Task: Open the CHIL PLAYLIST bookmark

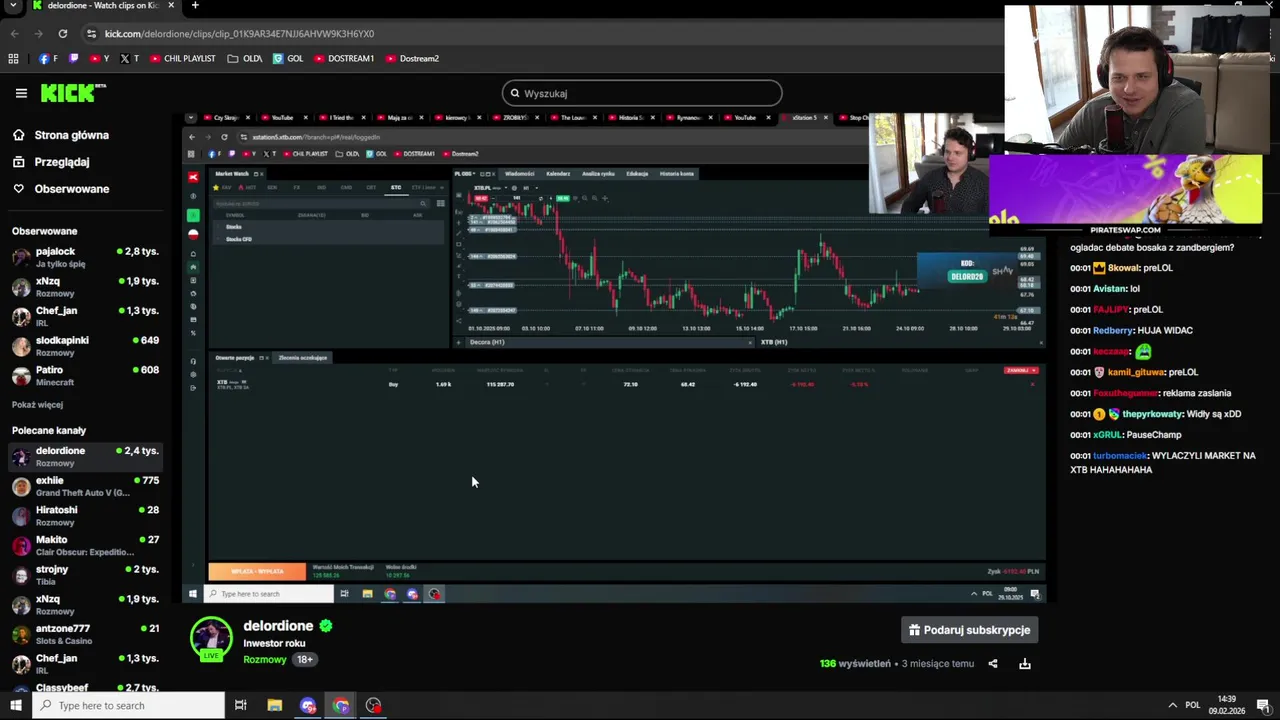Action: [183, 59]
